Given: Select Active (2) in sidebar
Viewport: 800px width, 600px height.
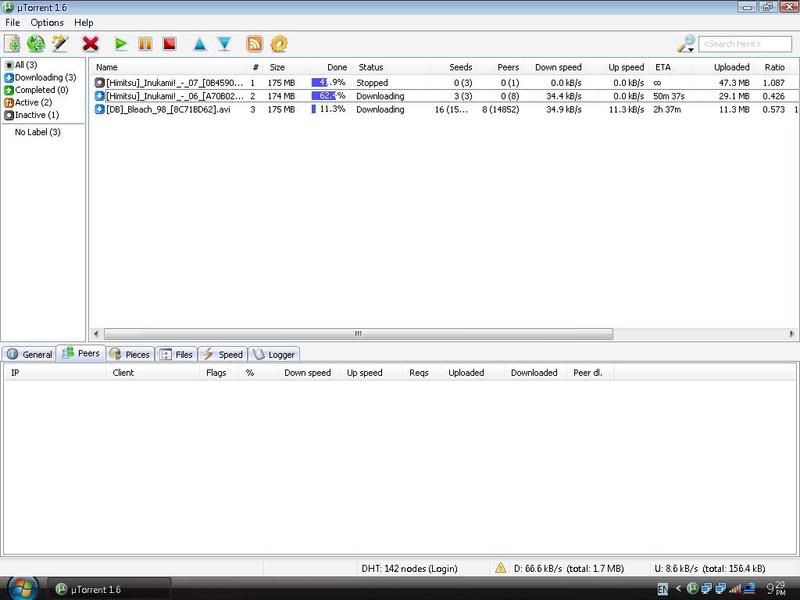Looking at the screenshot, I should tap(28, 103).
